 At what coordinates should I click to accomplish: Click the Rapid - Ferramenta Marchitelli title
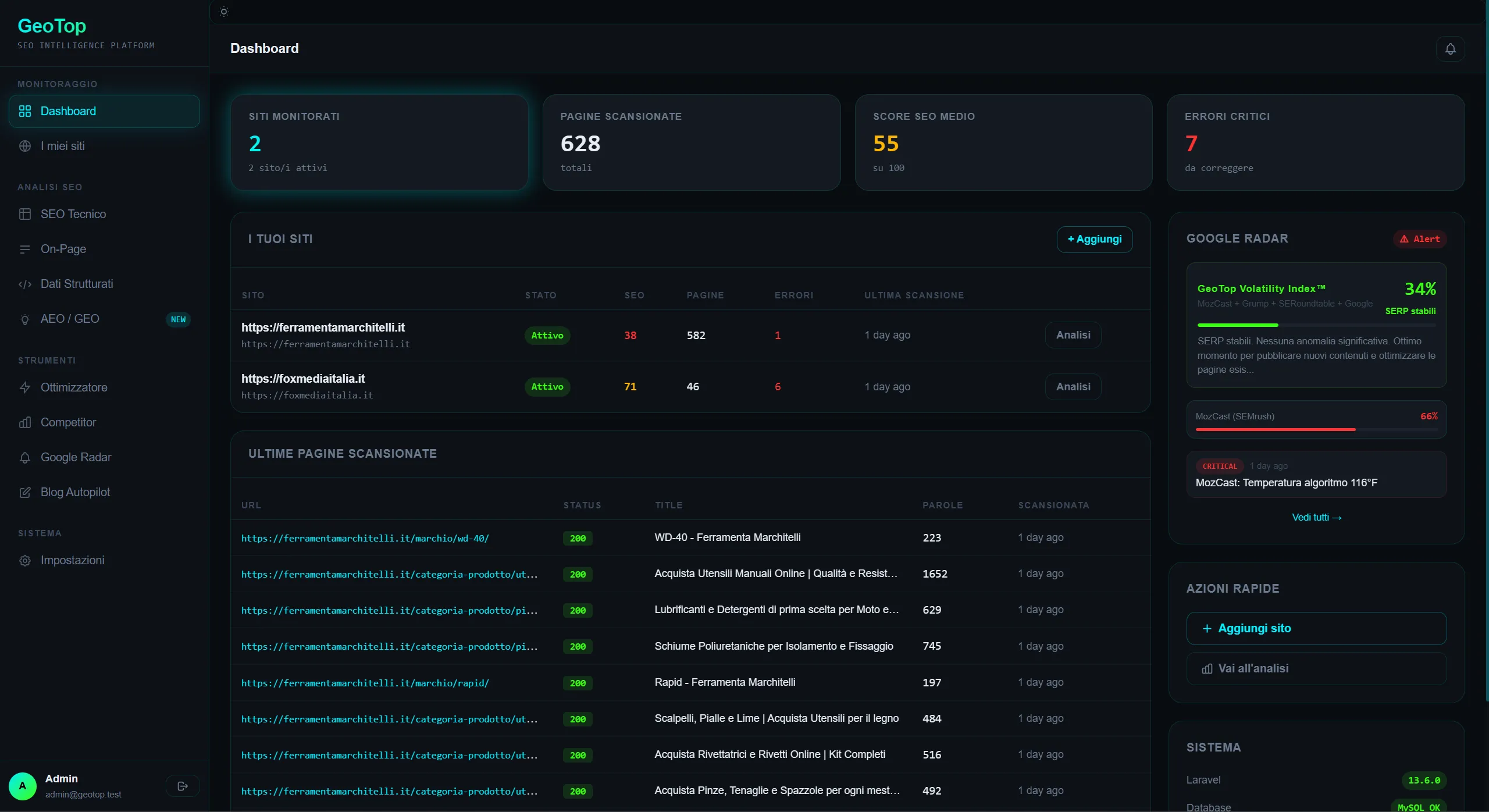(x=725, y=682)
